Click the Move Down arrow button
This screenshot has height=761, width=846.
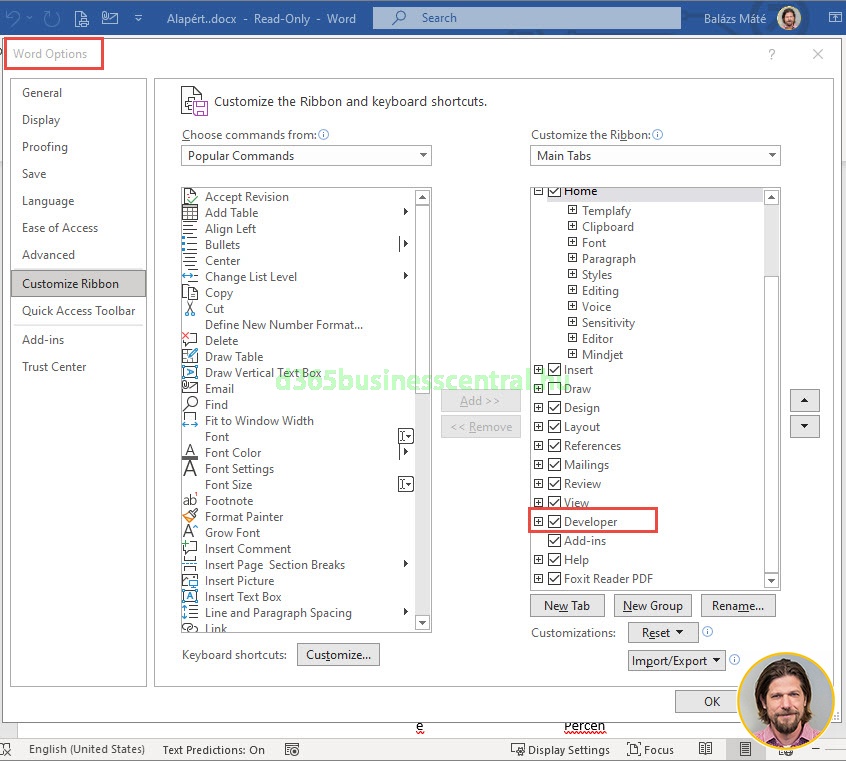tap(804, 427)
